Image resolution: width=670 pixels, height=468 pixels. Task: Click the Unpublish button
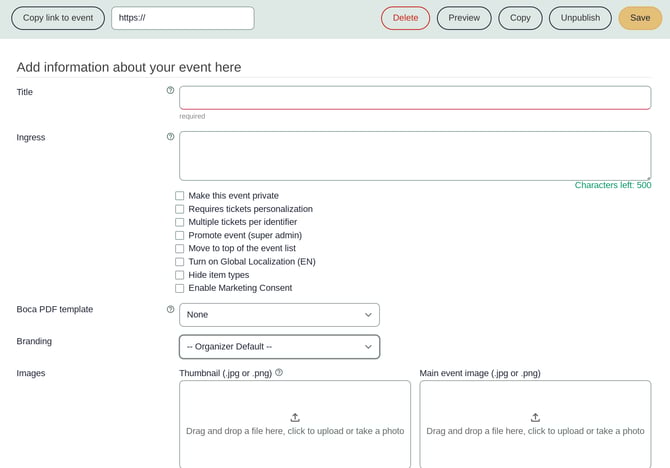pos(580,18)
